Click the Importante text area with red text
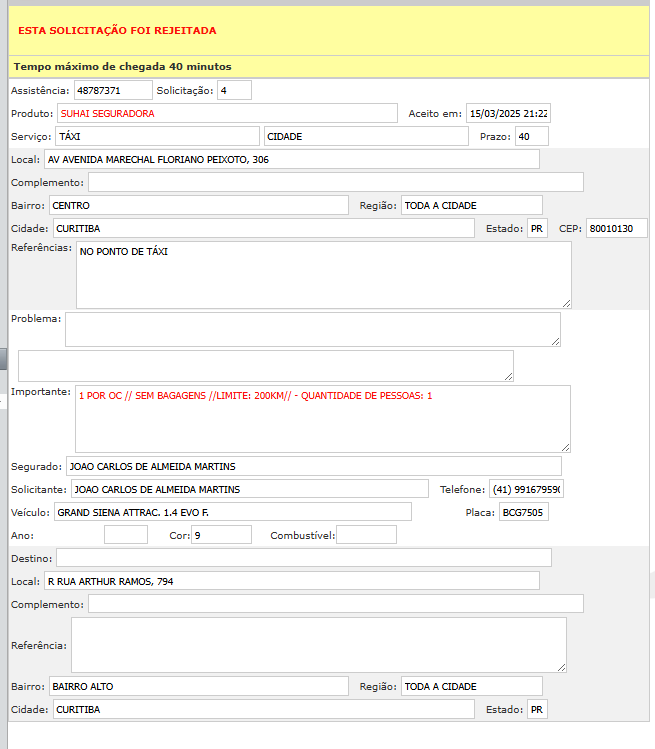The image size is (655, 749). coord(322,419)
